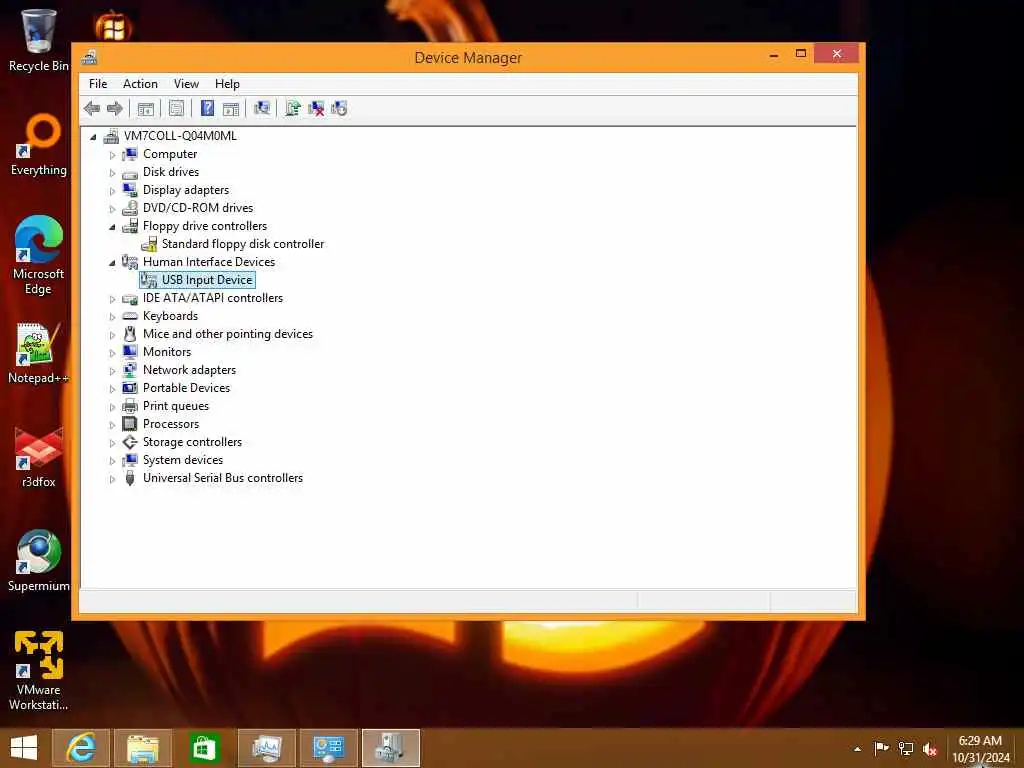
Task: Select the Portable Devices label
Action: tap(186, 388)
